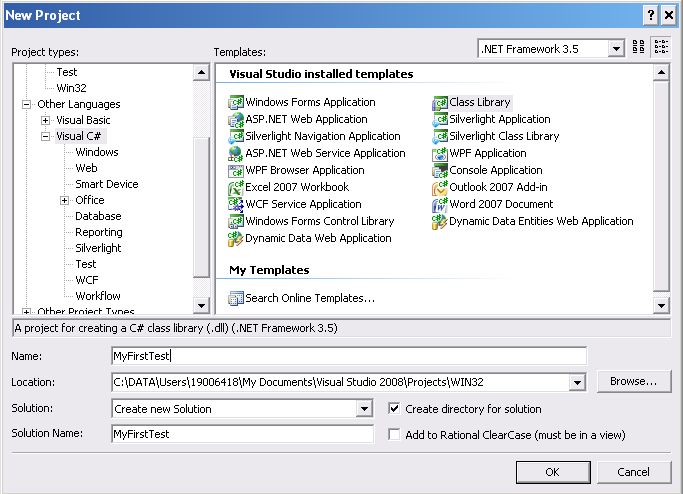Select the WPF Browser Application icon
Viewport: 683px width, 494px height.
[x=236, y=171]
